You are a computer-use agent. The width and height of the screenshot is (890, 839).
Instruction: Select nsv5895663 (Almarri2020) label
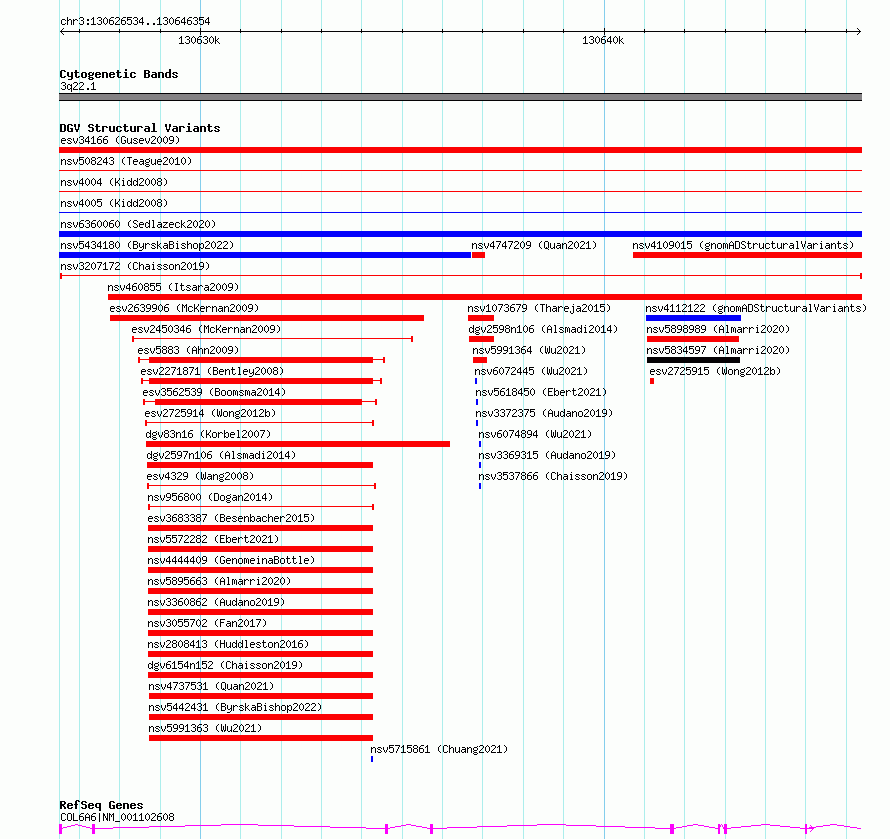click(219, 581)
